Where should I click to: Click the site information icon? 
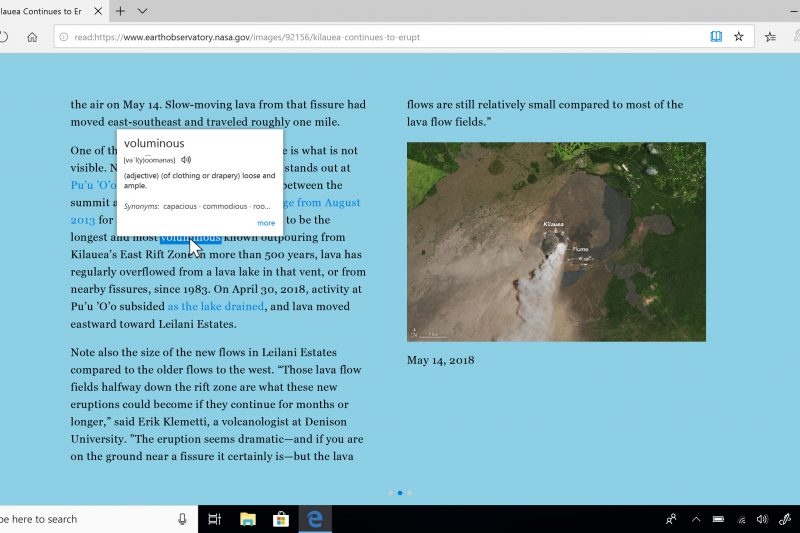pyautogui.click(x=64, y=37)
